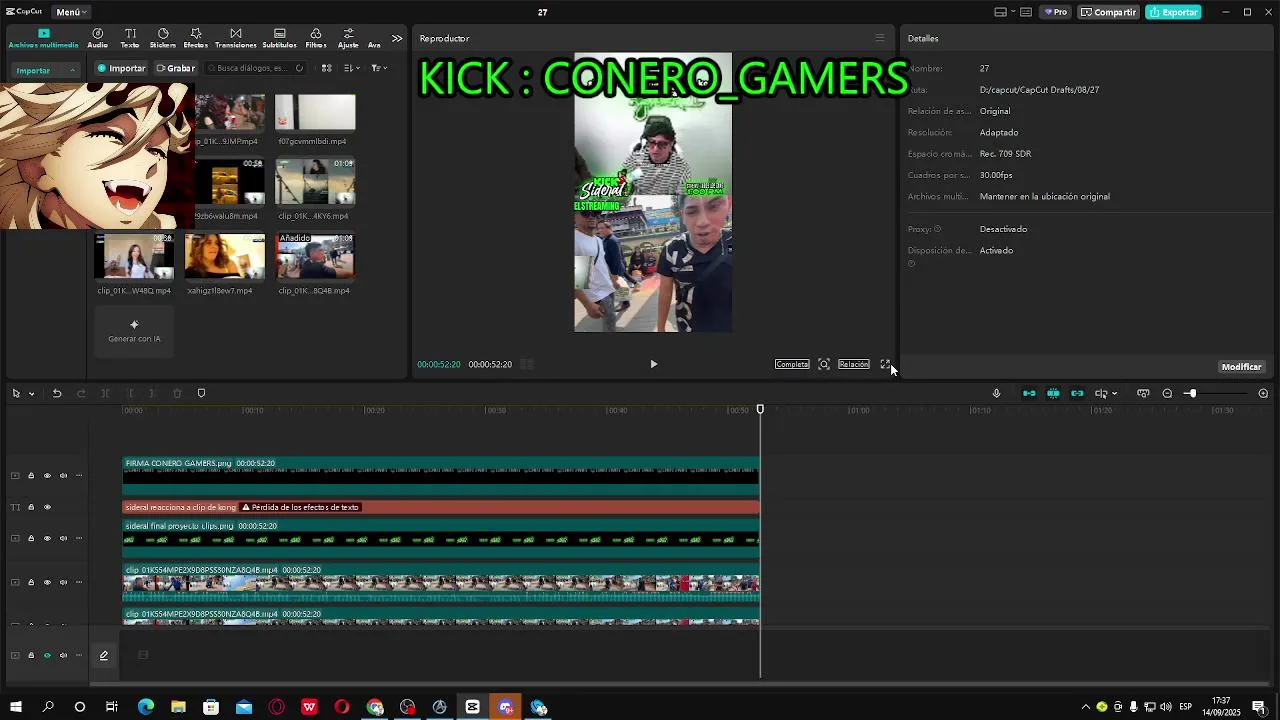
Task: Mute the sideral final proyecto track
Action: pyautogui.click(x=63, y=538)
